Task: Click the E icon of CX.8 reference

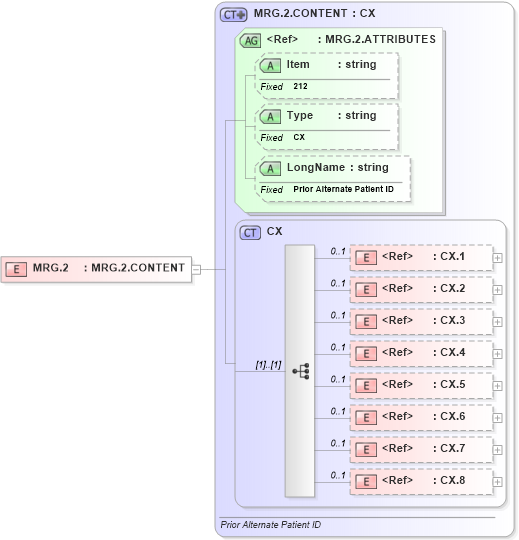Action: click(366, 481)
